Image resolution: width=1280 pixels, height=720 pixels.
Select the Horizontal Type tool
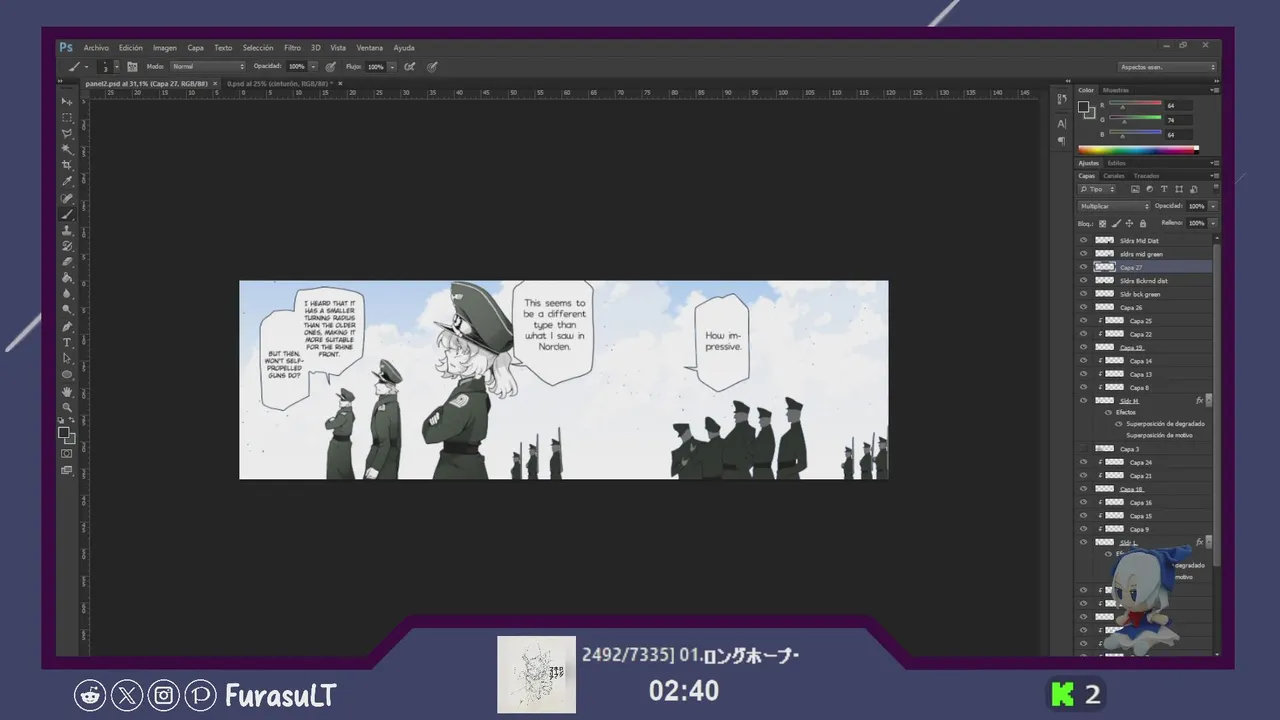[67, 343]
